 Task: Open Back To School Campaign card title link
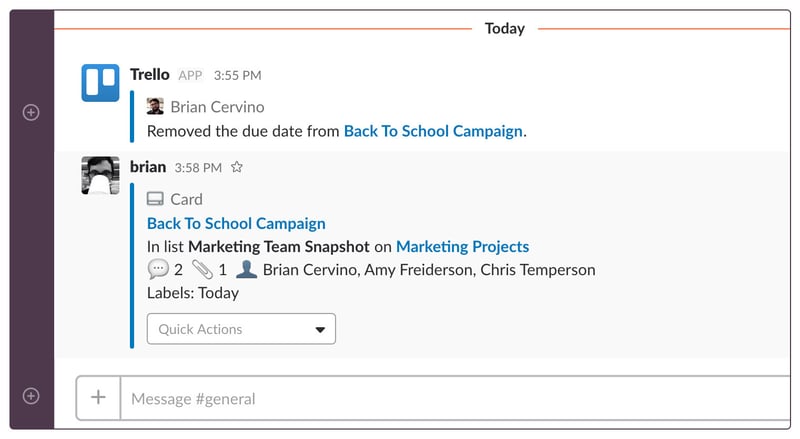[x=236, y=224]
